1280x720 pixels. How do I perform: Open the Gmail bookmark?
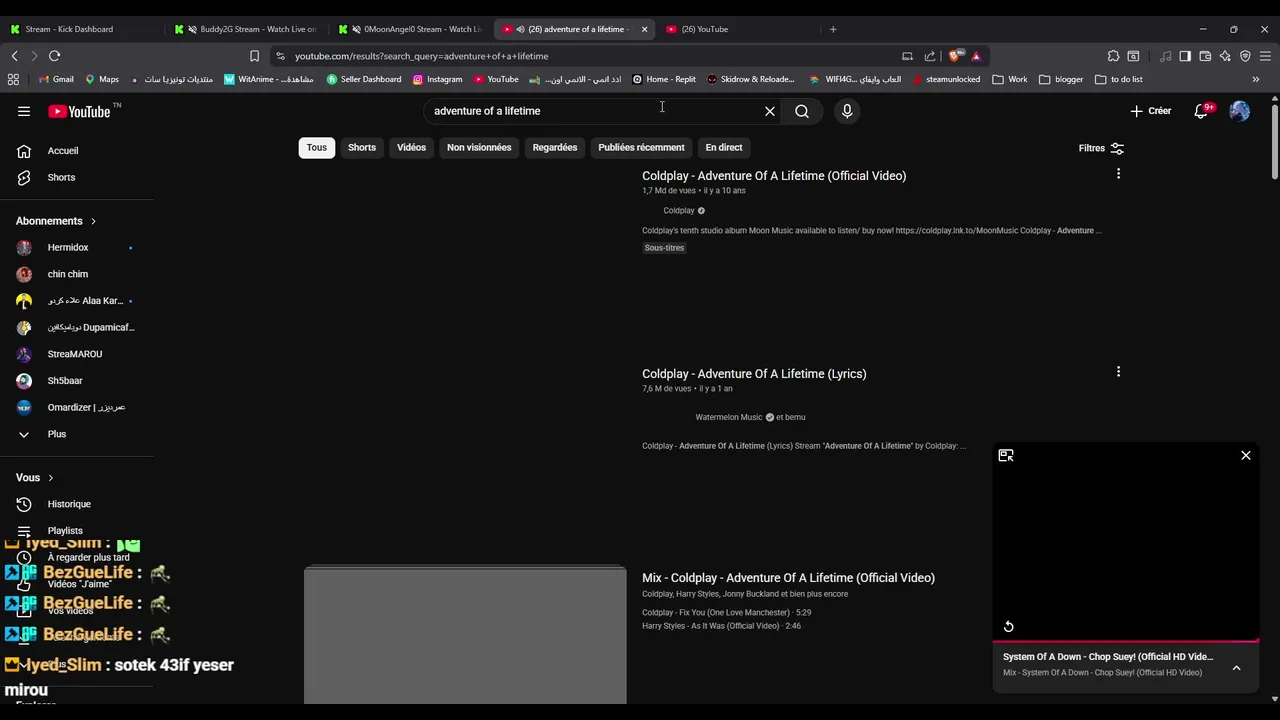pyautogui.click(x=56, y=79)
